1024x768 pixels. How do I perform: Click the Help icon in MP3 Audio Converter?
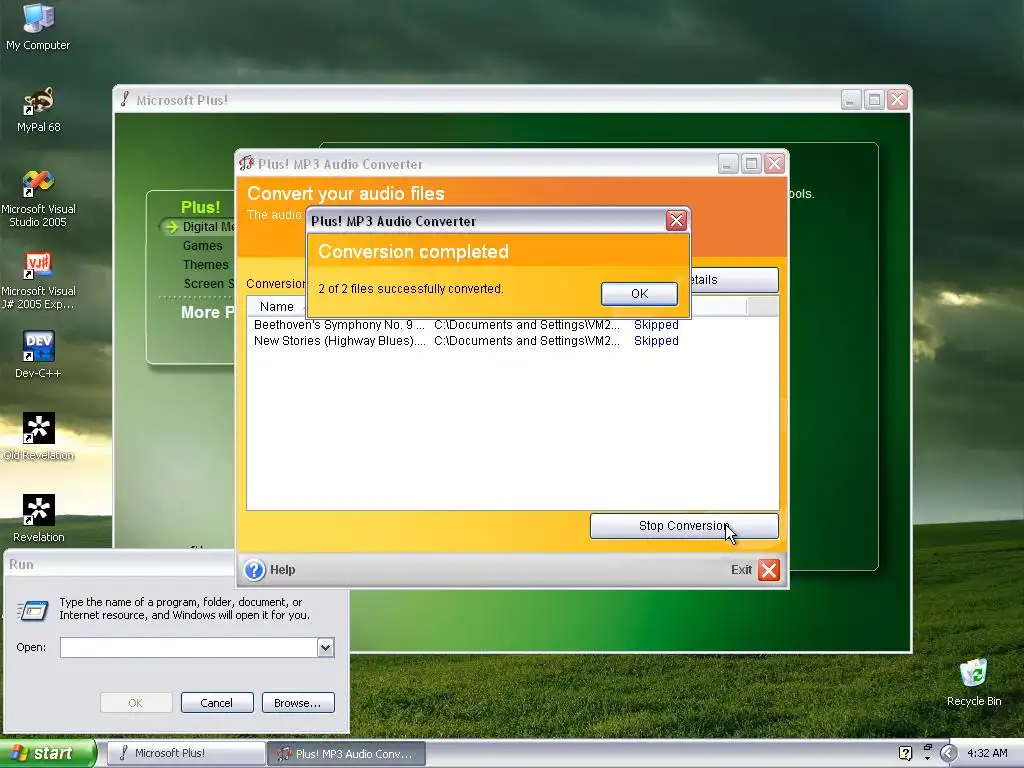pyautogui.click(x=254, y=569)
